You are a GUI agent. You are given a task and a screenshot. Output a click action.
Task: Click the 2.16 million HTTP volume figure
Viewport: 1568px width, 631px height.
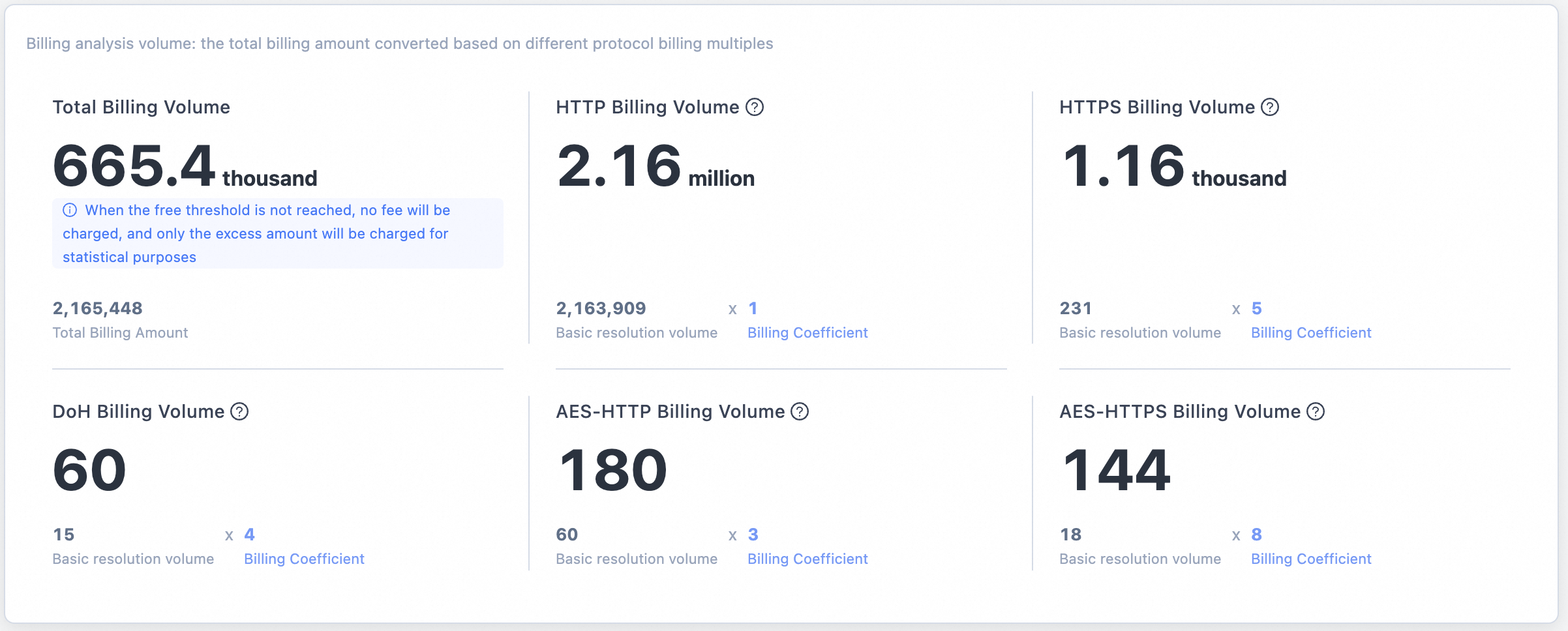click(x=656, y=166)
